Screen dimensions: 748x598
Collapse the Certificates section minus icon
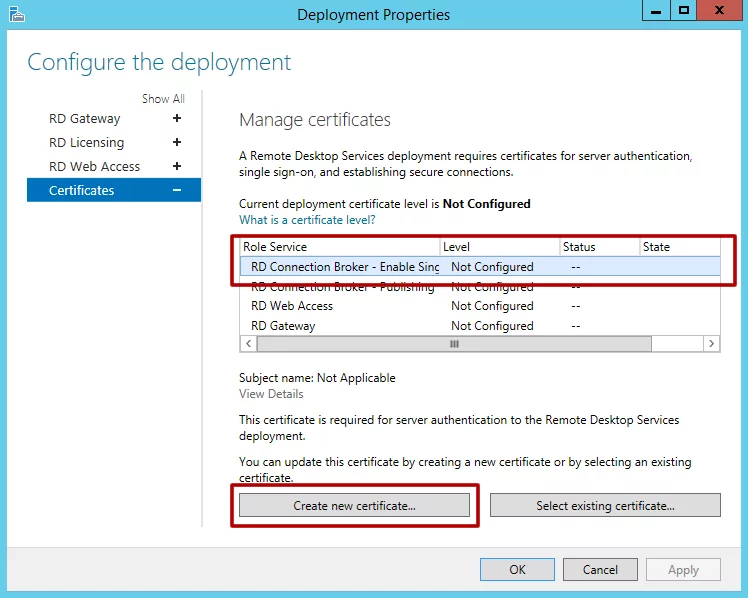pyautogui.click(x=177, y=190)
